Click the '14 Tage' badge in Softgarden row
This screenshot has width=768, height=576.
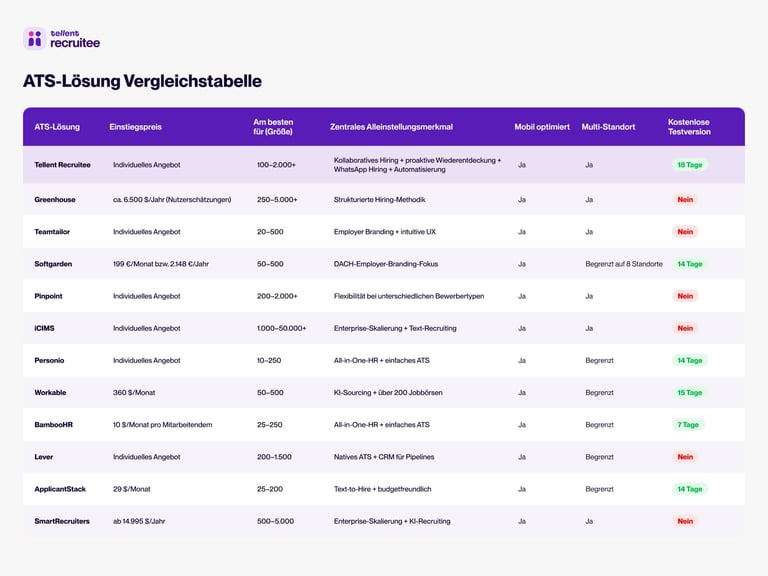(x=690, y=264)
